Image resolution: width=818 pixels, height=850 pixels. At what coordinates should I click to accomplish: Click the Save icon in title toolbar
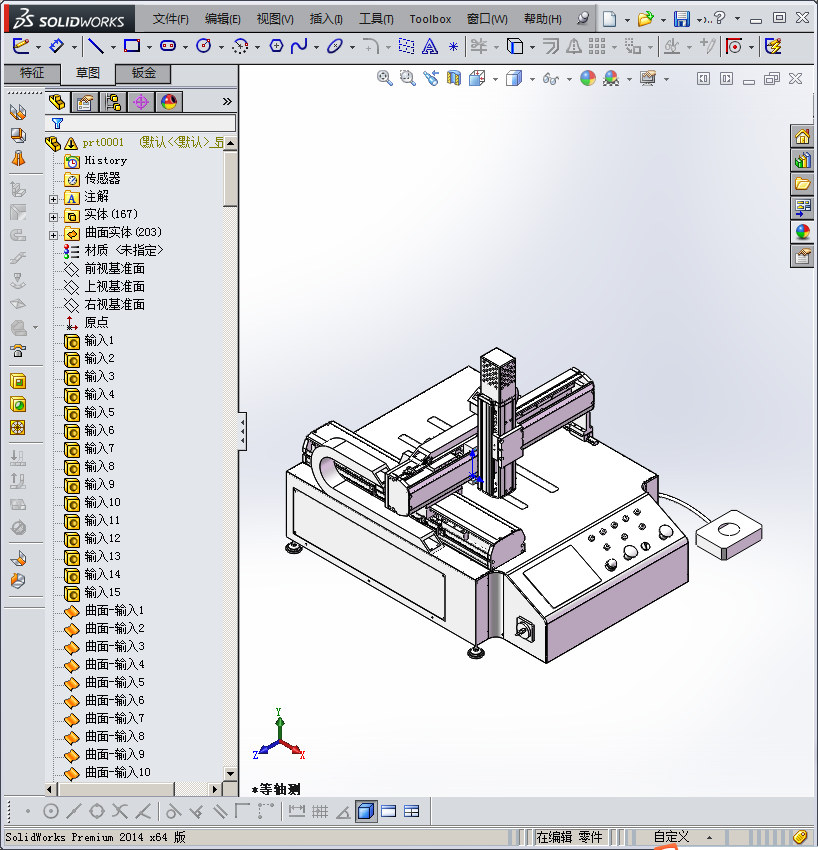tap(681, 19)
